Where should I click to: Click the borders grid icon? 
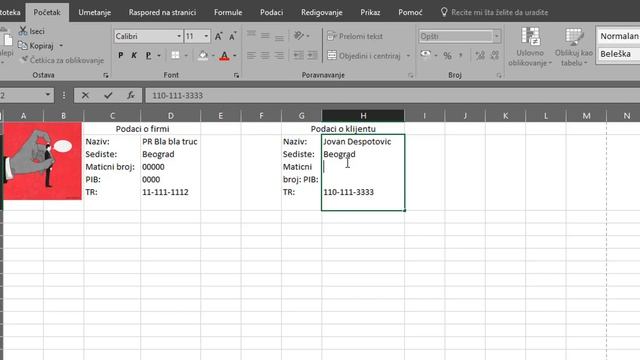coord(175,55)
